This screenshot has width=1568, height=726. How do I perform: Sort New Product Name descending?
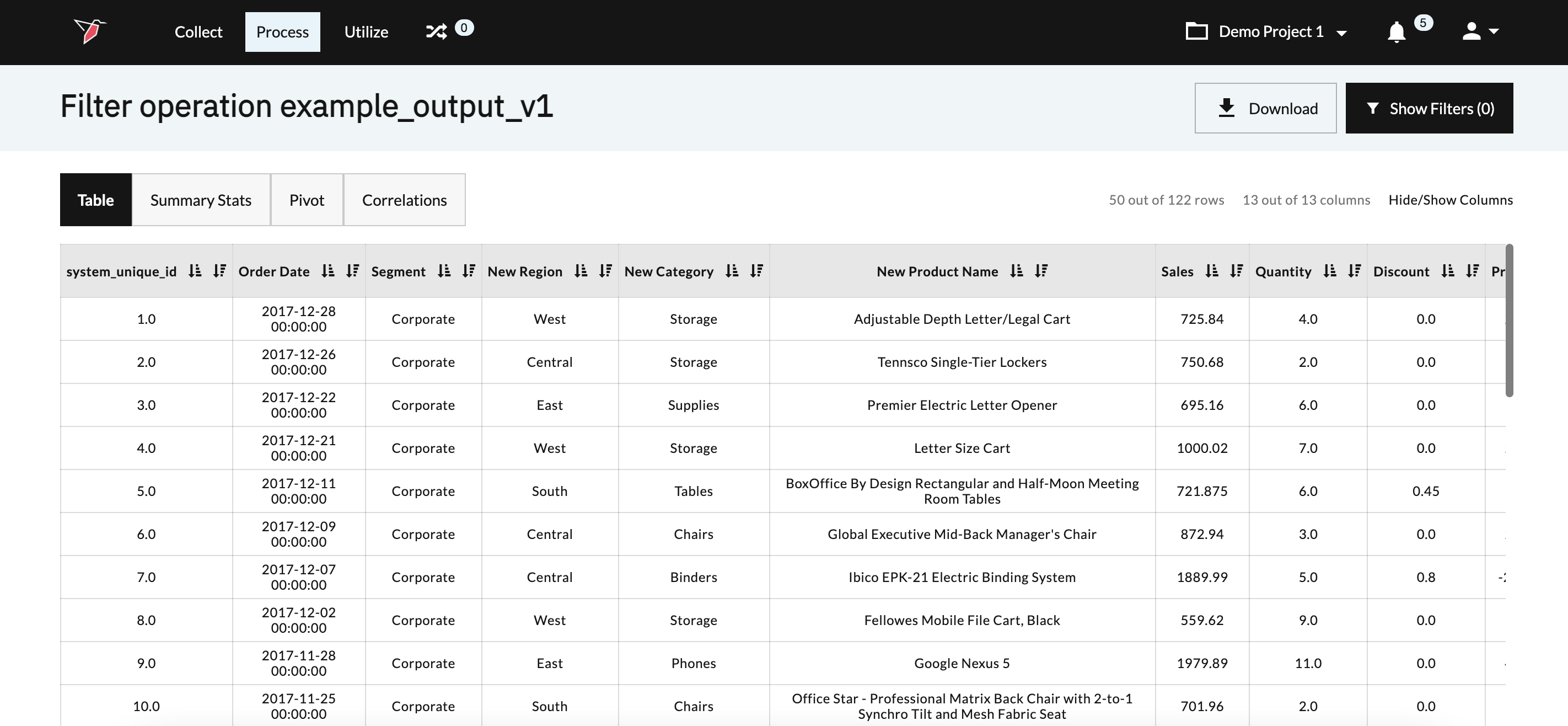(1041, 271)
